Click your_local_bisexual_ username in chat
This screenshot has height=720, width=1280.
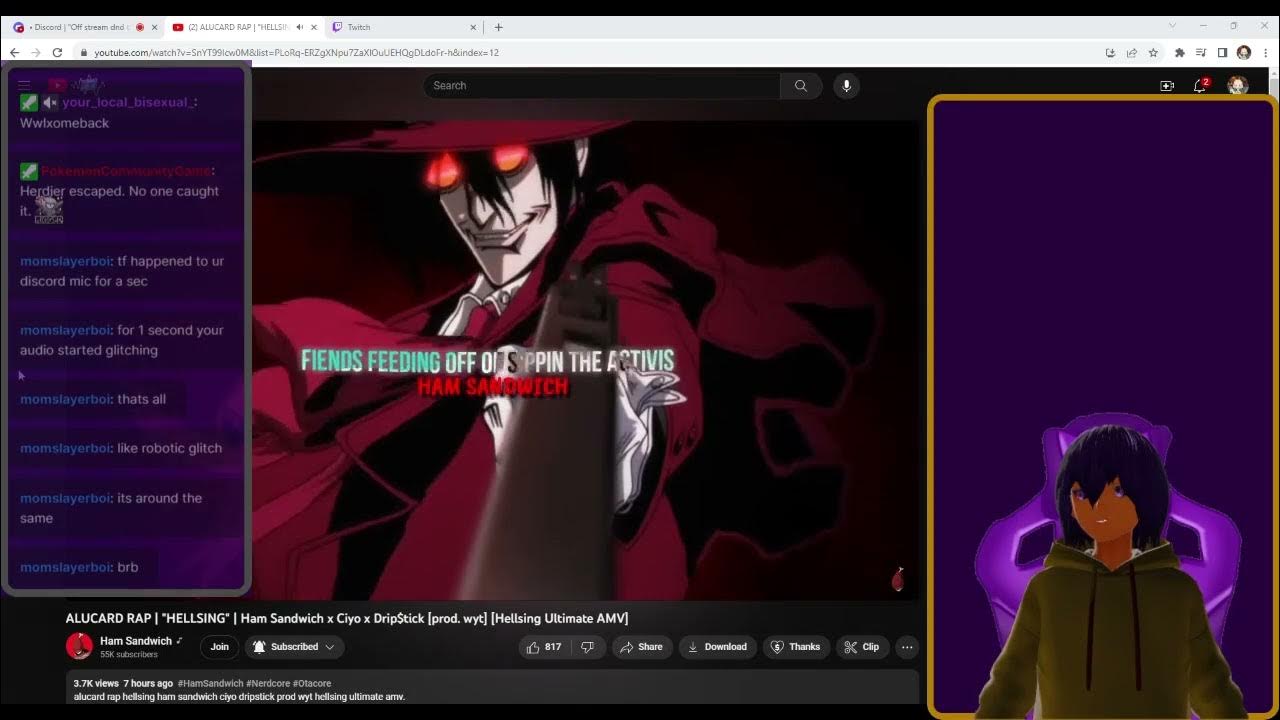pyautogui.click(x=129, y=102)
